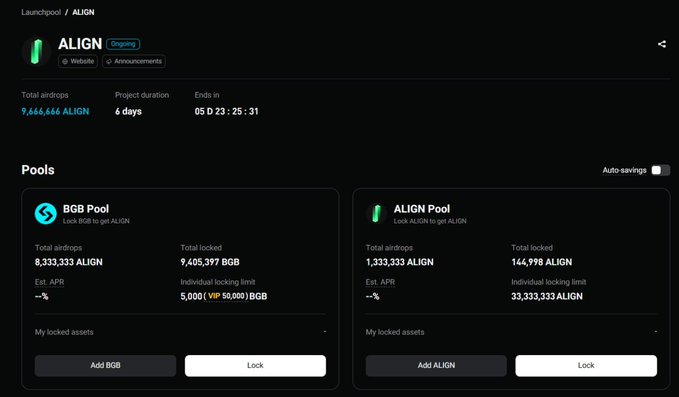
Task: Click Individual locking limit label in ALIGN Pool
Action: [549, 282]
